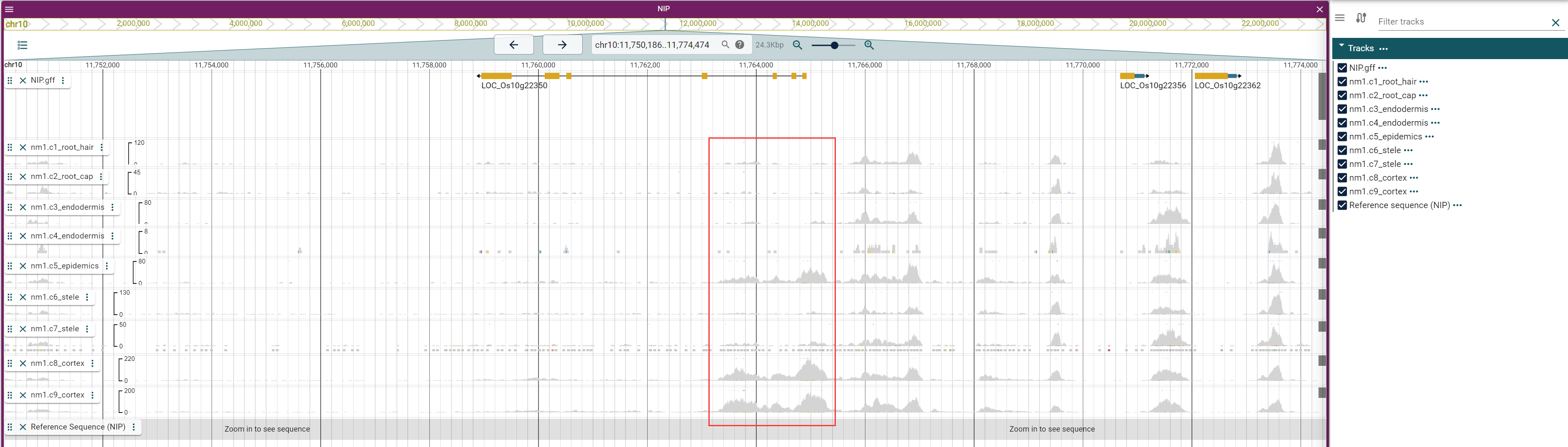Viewport: 1568px width, 447px height.
Task: Click the zoom out magnifier icon
Action: [x=798, y=45]
